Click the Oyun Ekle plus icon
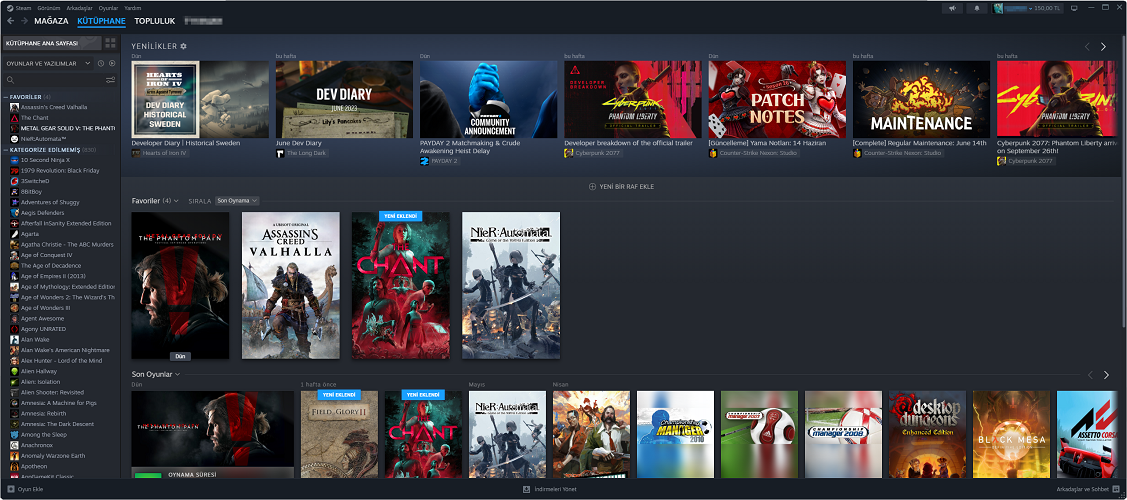The image size is (1127, 500). 10,489
